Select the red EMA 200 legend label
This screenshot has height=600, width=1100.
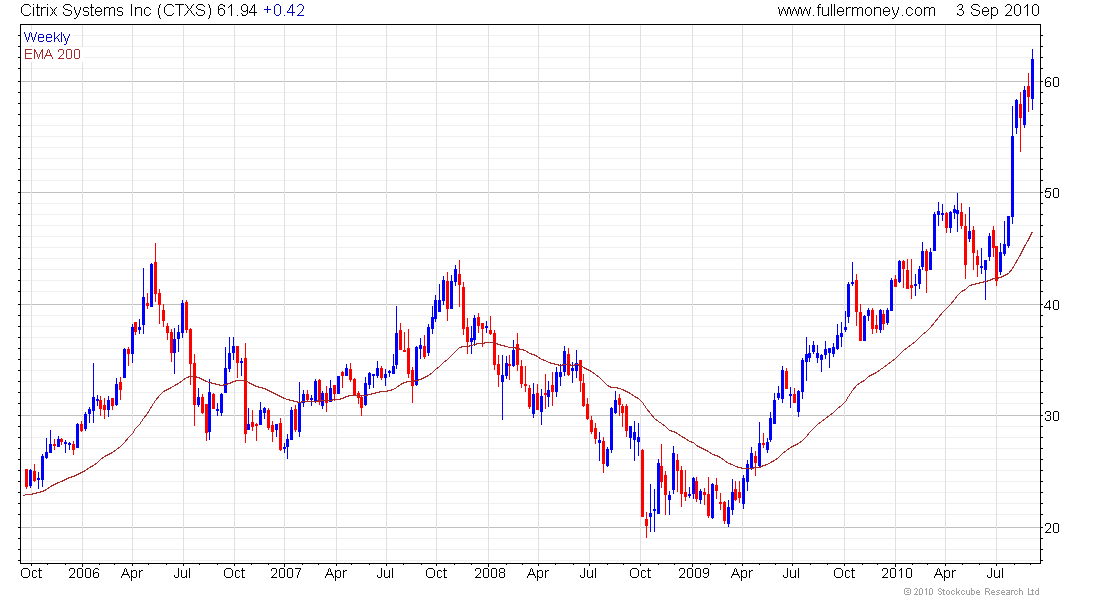click(52, 54)
